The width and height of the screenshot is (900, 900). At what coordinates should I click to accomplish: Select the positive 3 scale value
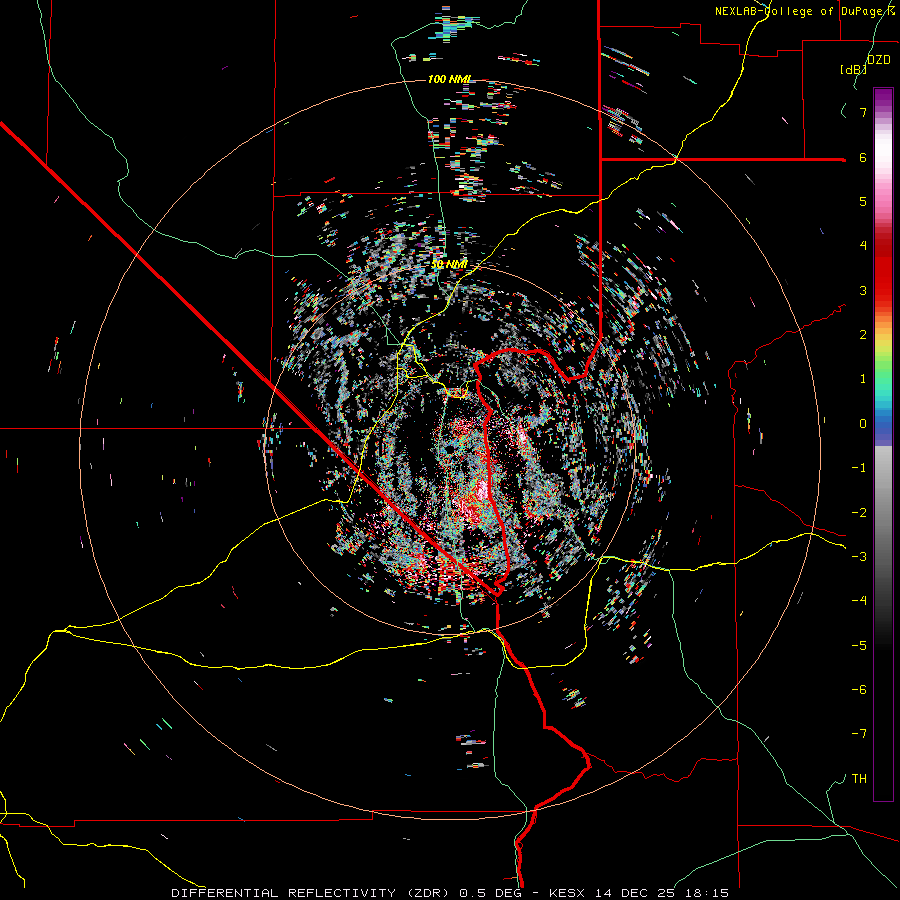point(863,290)
